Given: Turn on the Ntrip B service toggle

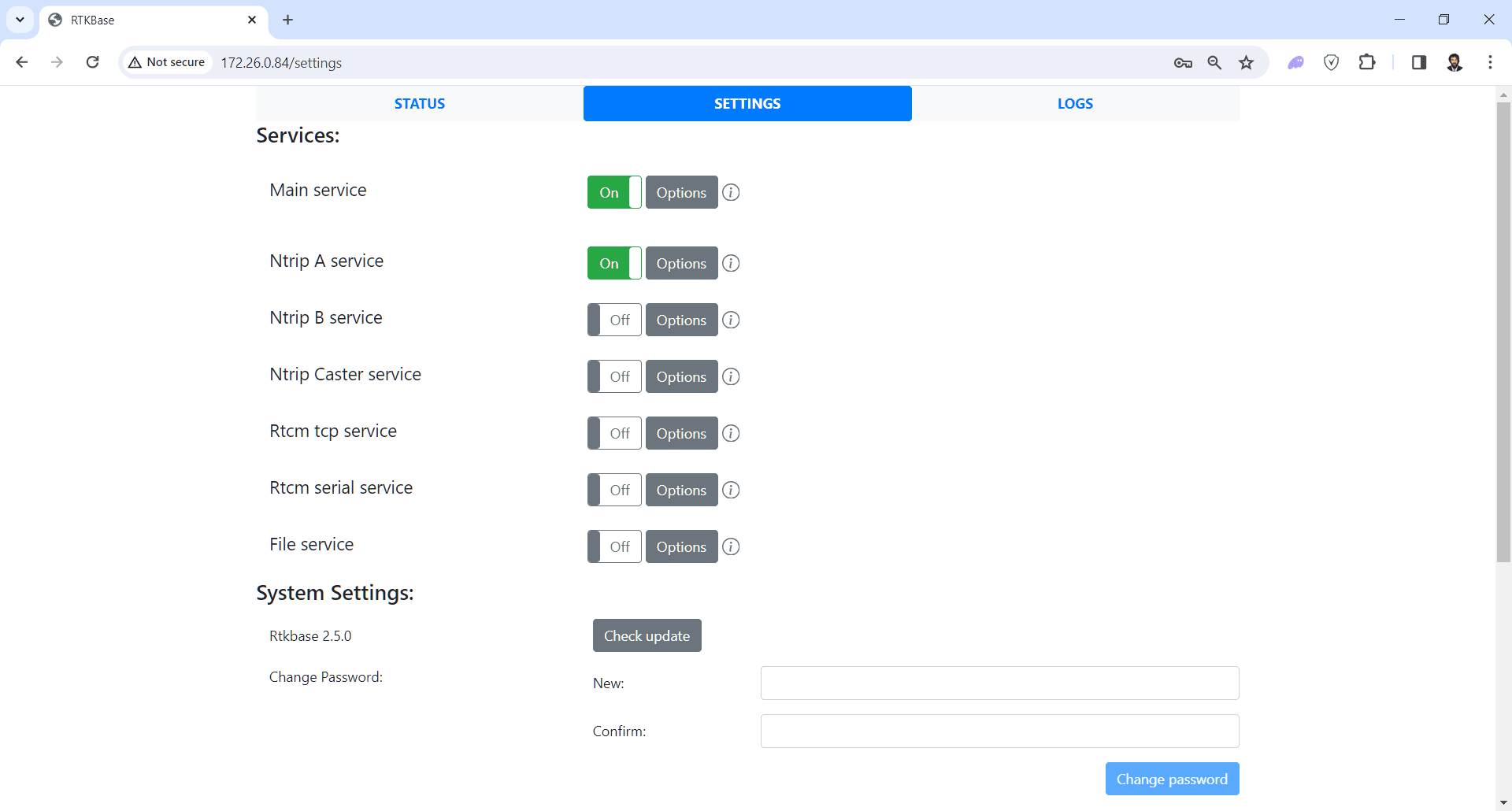Looking at the screenshot, I should click(614, 320).
